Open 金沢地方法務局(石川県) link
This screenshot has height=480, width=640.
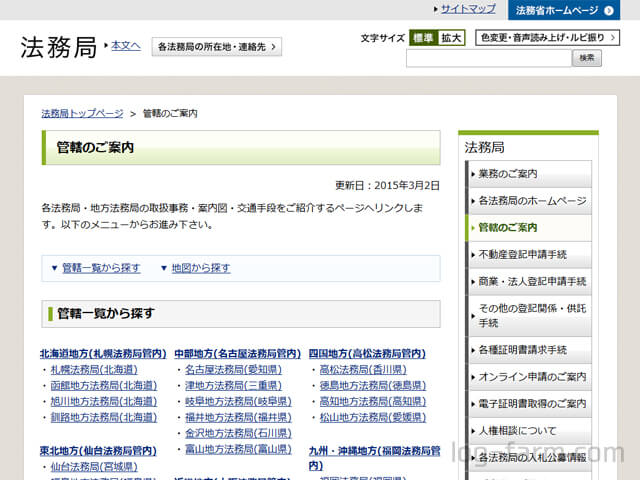tap(238, 433)
